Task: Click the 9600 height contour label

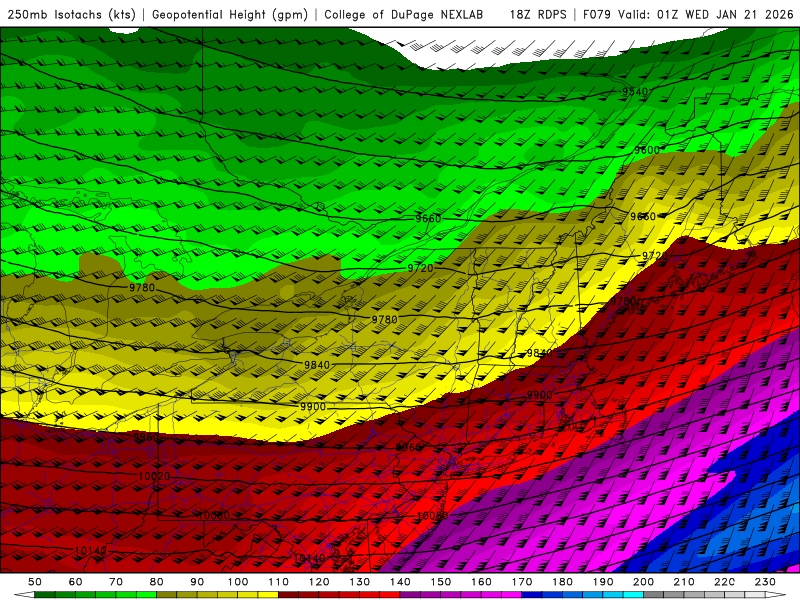Action: (647, 150)
